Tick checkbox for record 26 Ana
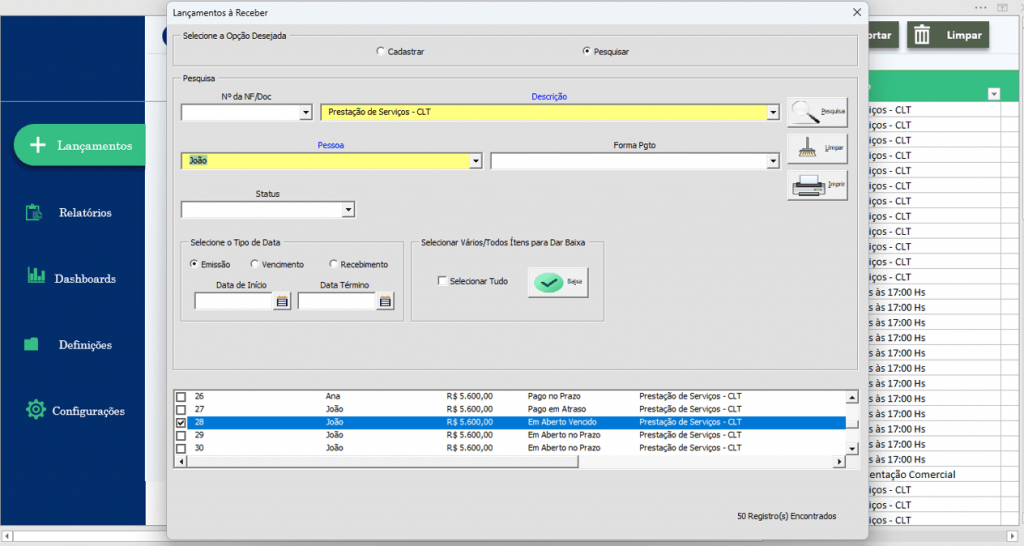Screen dimensions: 1024x546 pos(181,396)
